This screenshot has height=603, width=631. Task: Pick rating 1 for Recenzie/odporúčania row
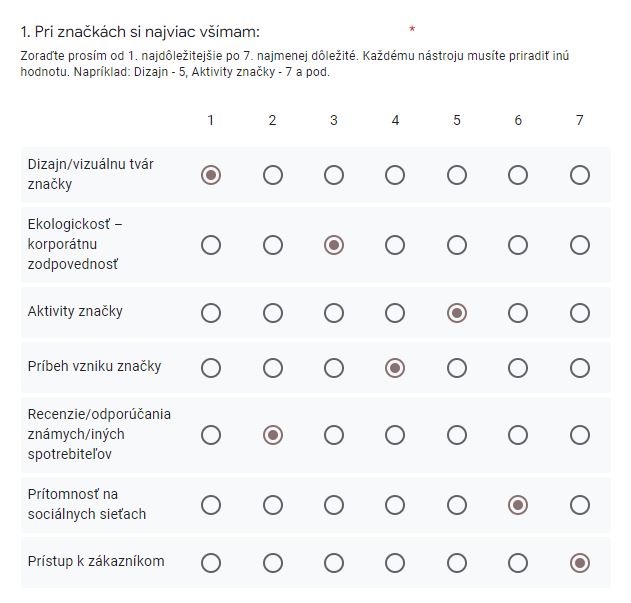pos(210,436)
